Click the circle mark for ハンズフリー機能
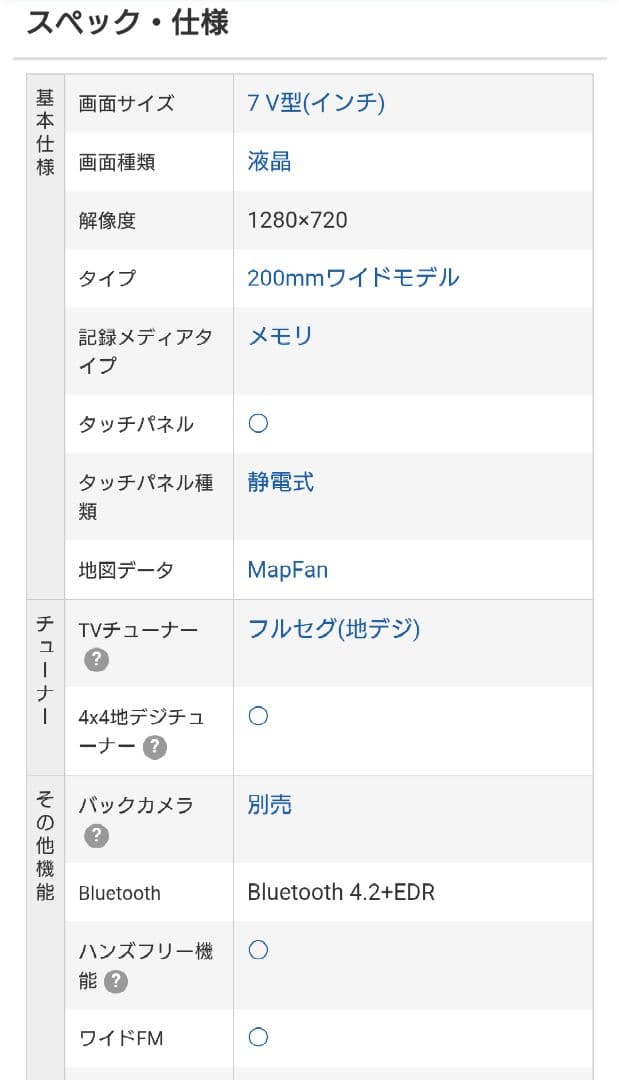 [x=258, y=950]
